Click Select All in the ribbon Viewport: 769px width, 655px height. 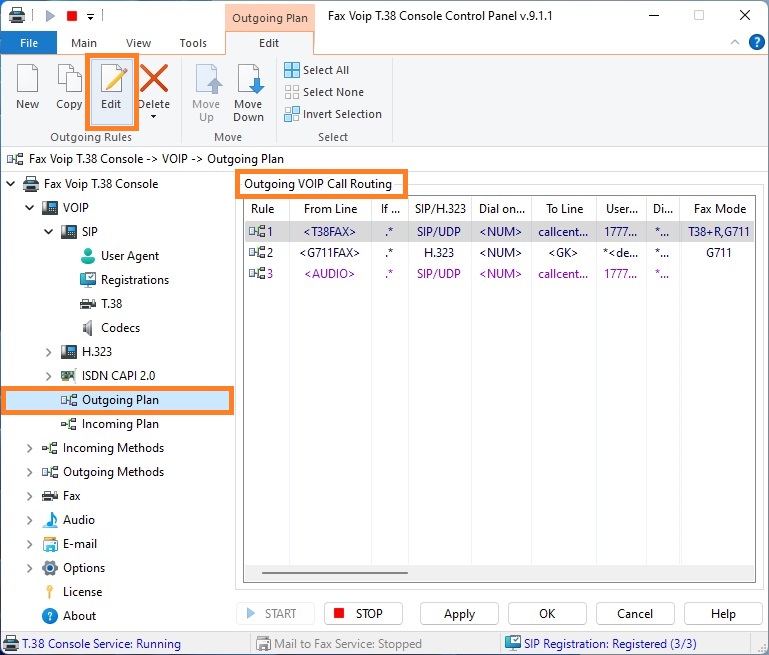[317, 70]
